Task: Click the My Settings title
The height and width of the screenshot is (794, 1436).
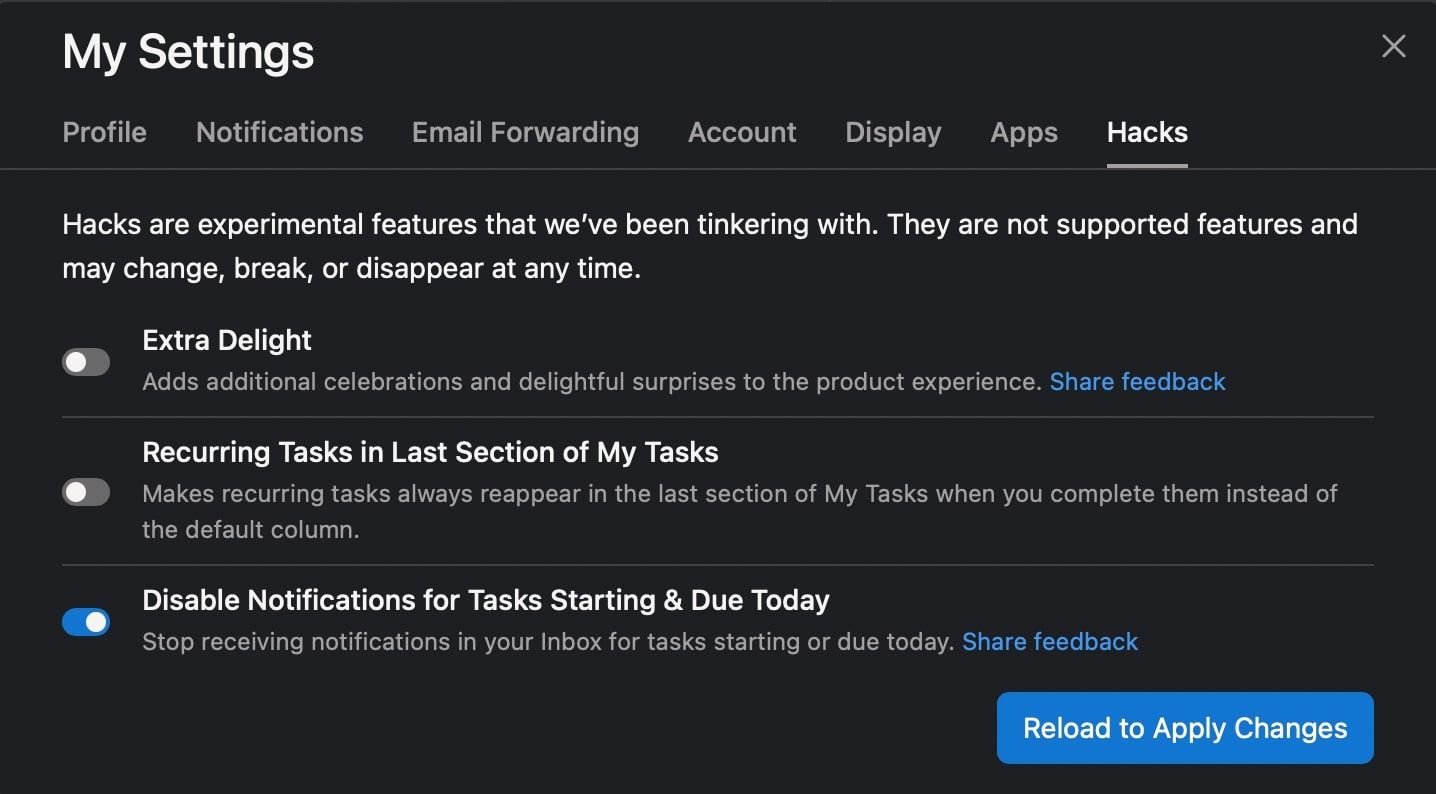Action: (x=188, y=52)
